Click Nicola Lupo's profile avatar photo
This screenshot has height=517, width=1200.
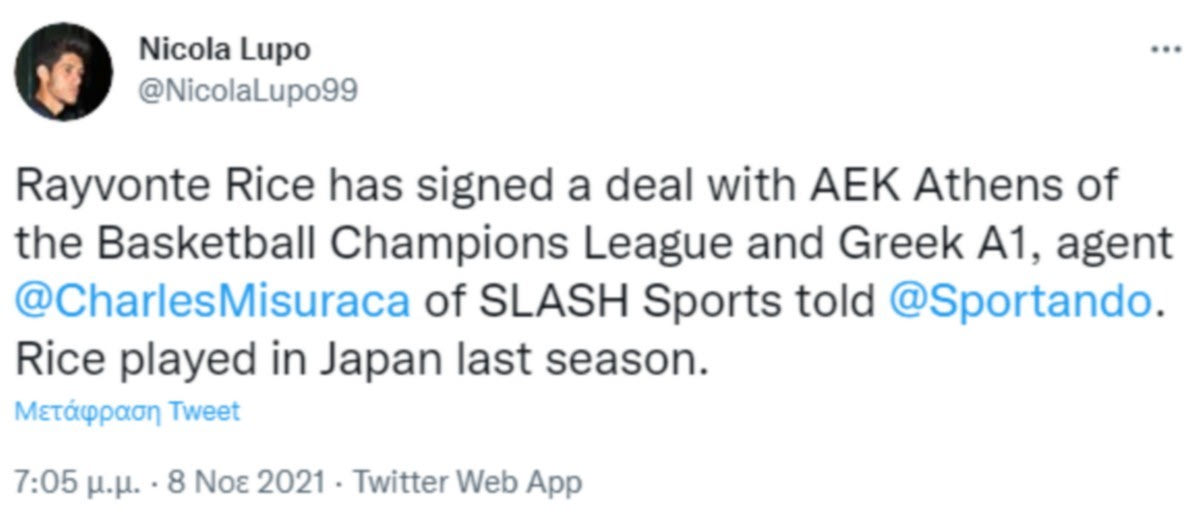(63, 72)
